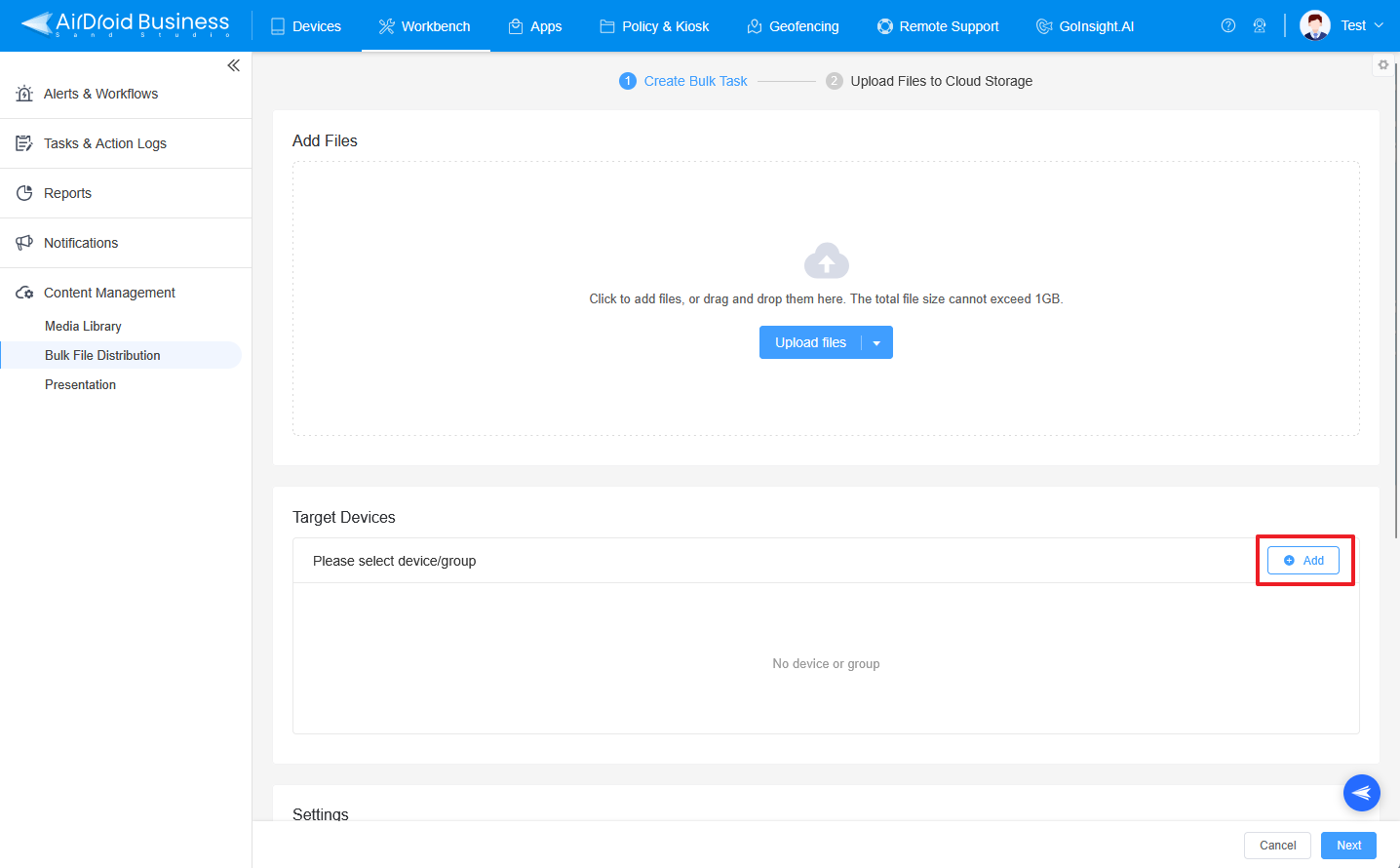Open the floating AirDroid paper-plane chat button

click(1361, 793)
